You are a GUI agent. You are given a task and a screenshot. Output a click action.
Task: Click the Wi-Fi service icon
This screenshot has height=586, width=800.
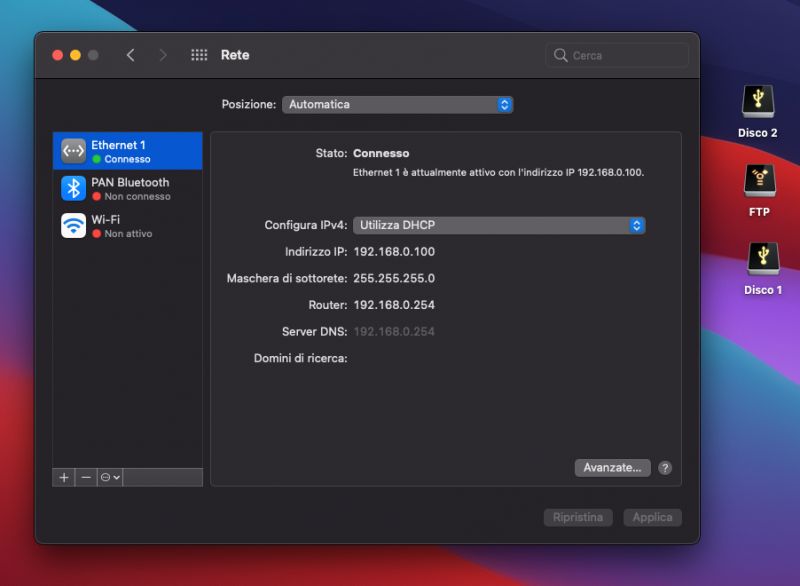[x=73, y=225]
